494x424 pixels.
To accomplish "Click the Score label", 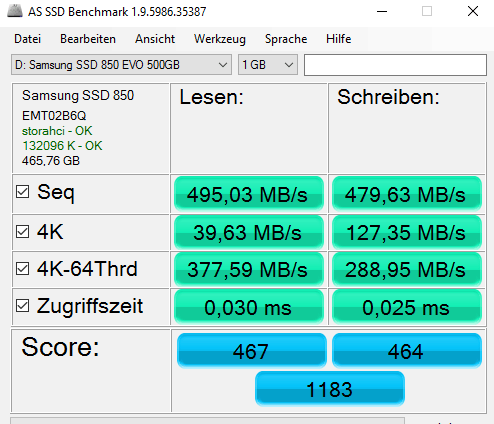I will (60, 347).
